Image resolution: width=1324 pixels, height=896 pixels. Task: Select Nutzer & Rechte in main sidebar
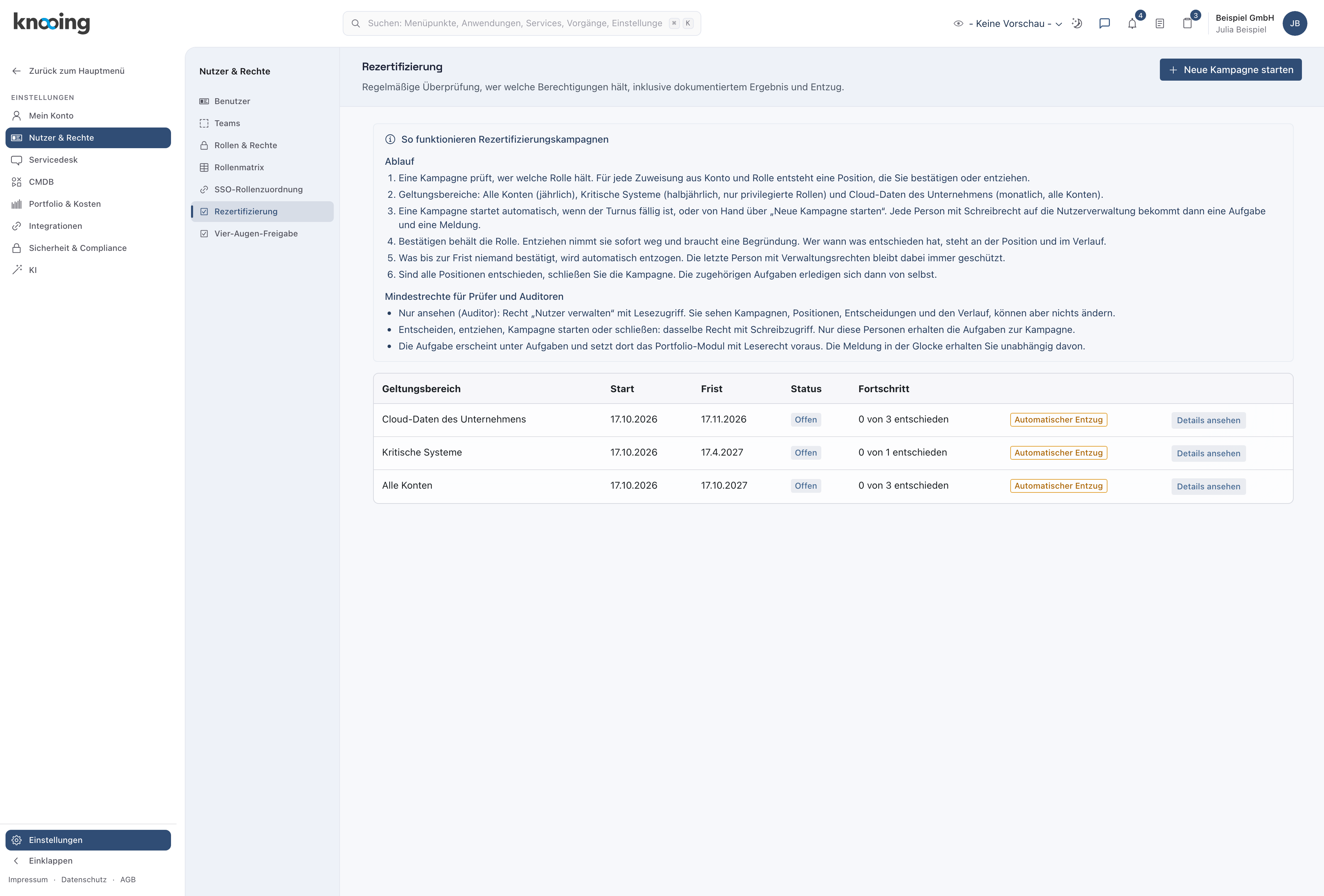(x=88, y=138)
